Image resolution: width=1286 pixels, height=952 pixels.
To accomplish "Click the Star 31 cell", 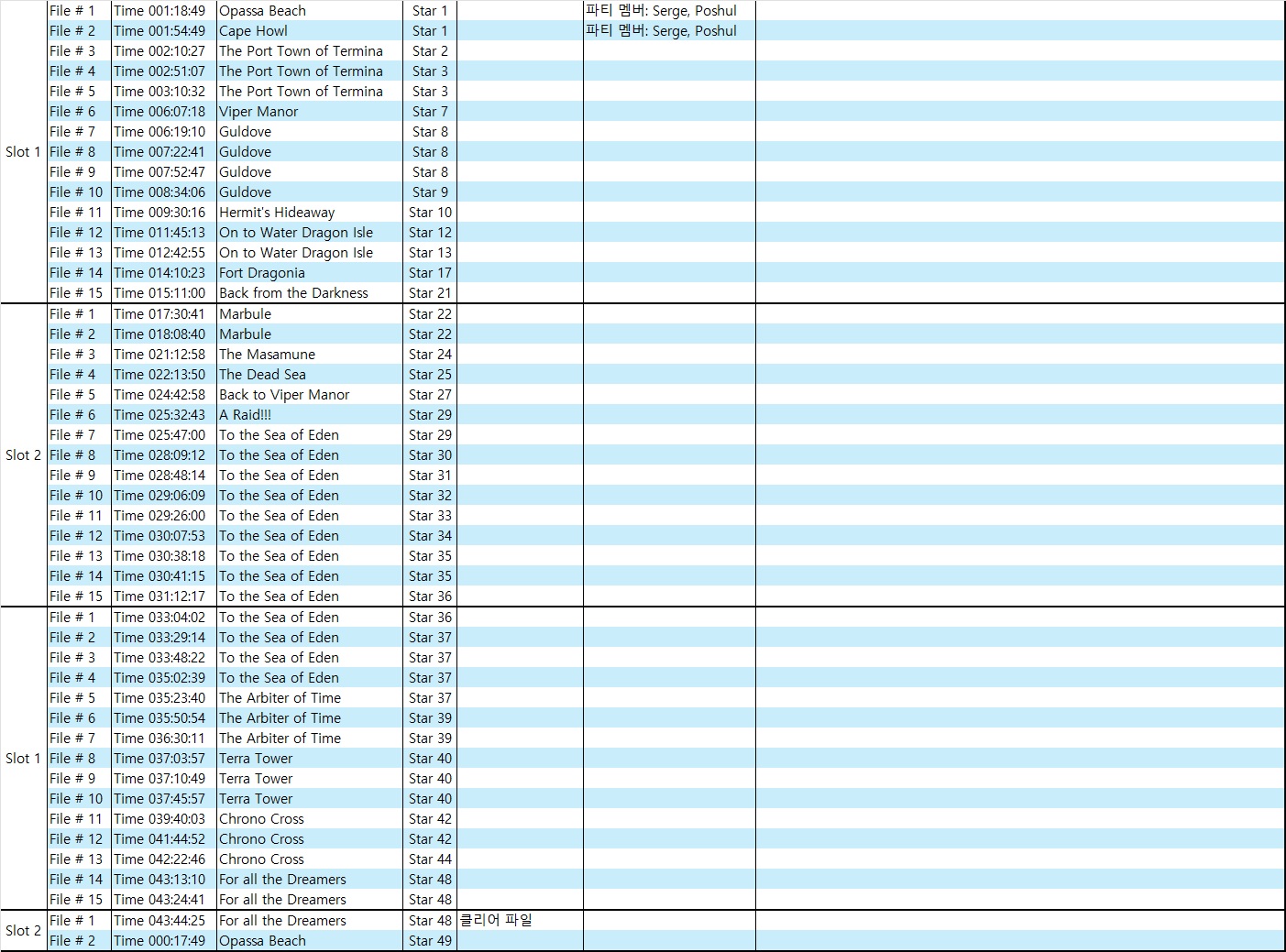I will point(430,476).
